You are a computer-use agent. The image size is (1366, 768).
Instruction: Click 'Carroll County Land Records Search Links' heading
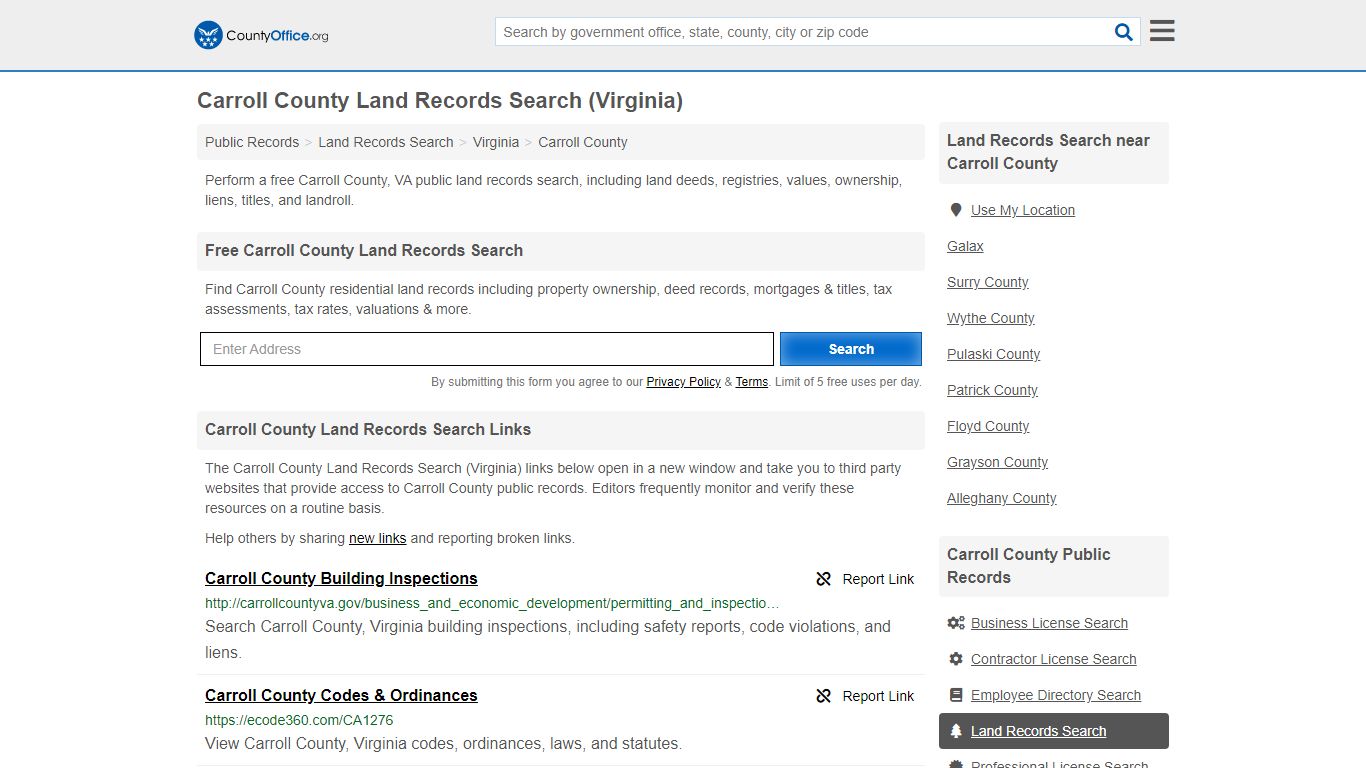pos(368,429)
